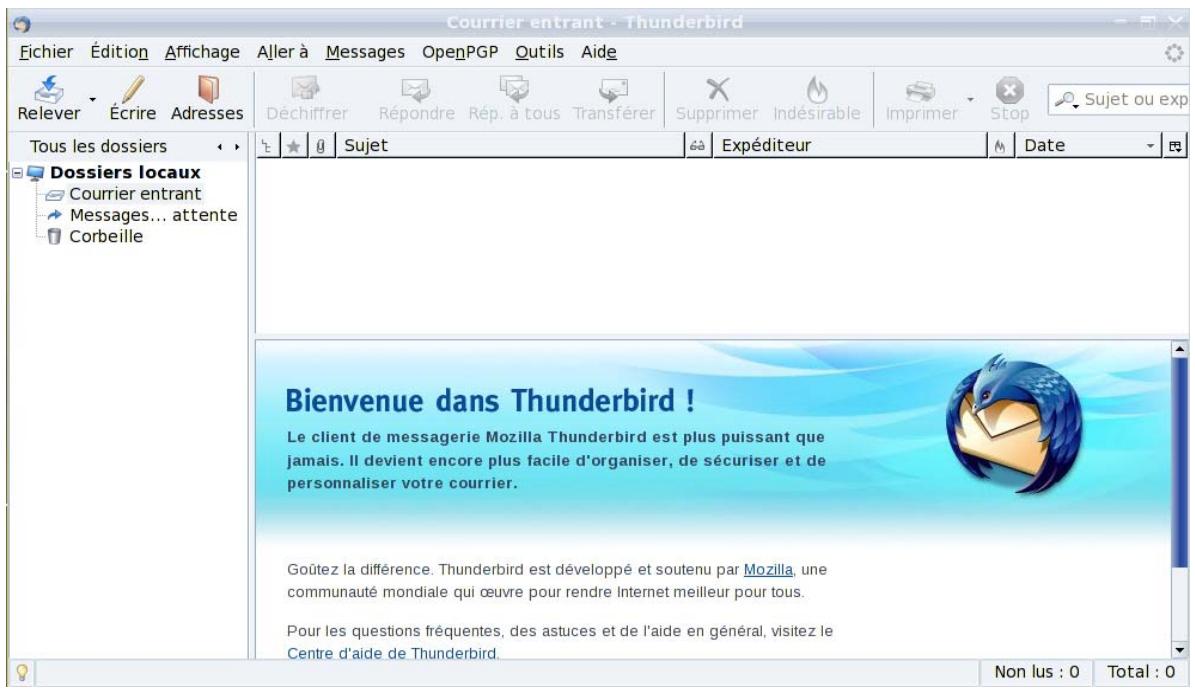Screen dimensions: 1195x690
Task: Switch to next folder view arrow
Action: (237, 146)
